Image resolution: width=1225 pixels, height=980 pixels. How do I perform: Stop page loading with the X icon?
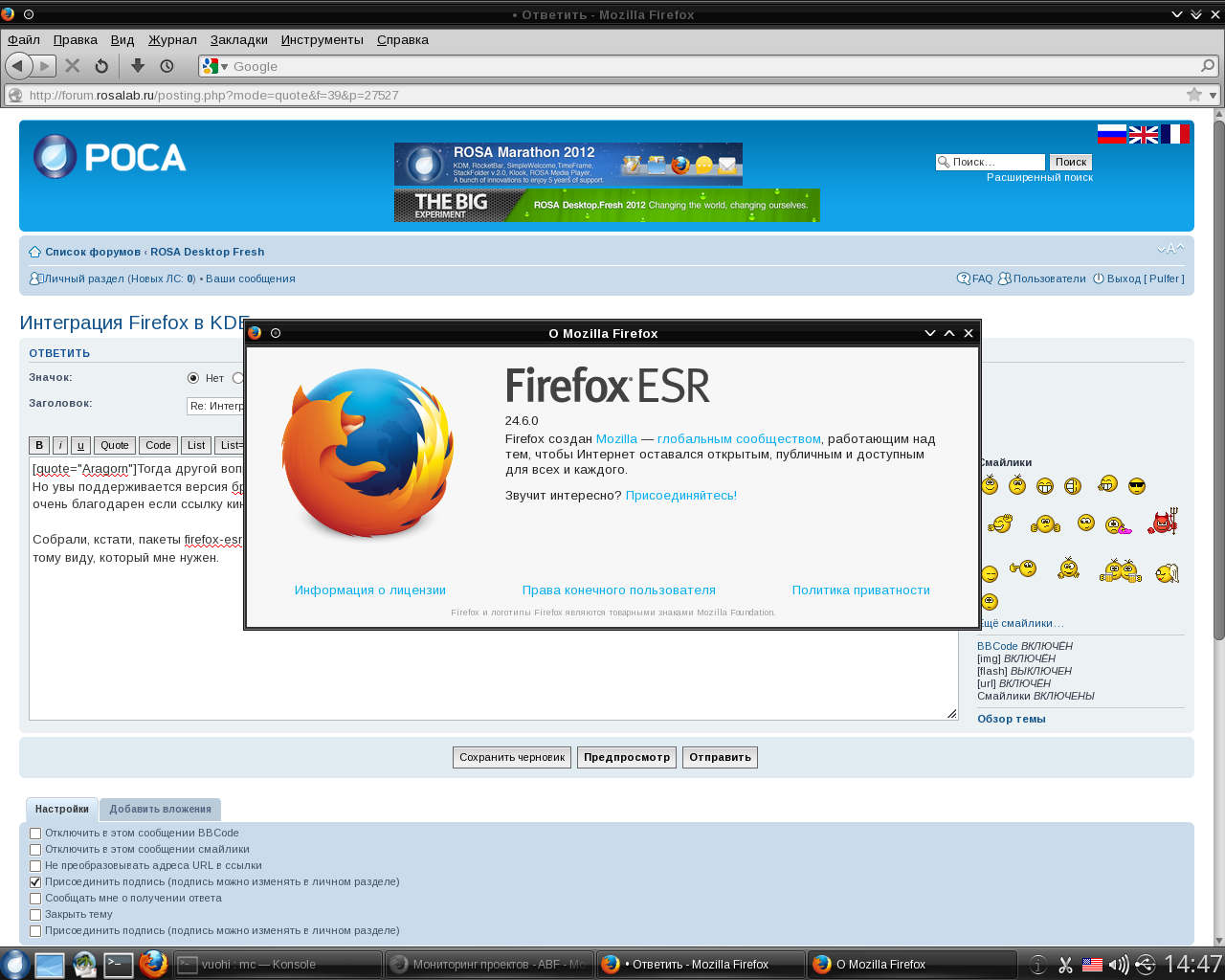[73, 66]
